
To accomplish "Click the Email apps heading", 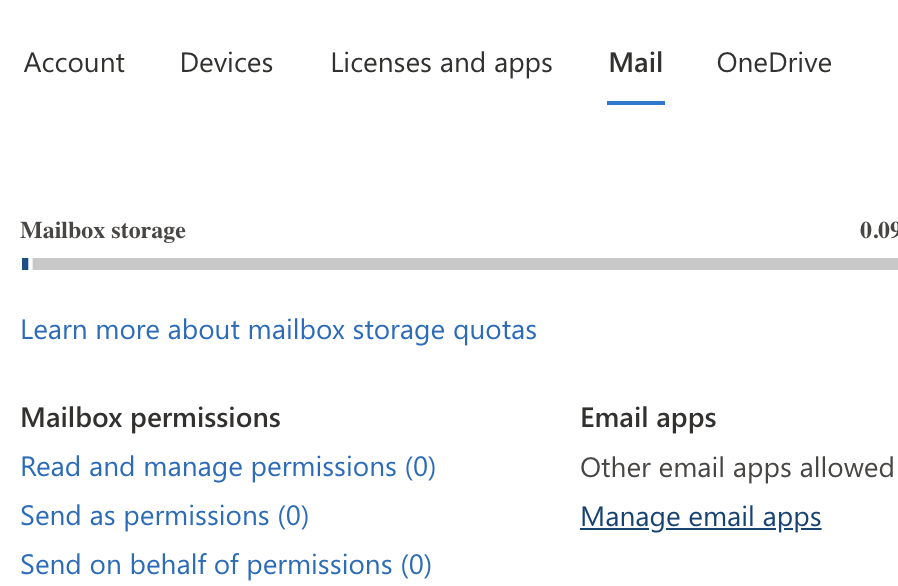I will coord(648,417).
